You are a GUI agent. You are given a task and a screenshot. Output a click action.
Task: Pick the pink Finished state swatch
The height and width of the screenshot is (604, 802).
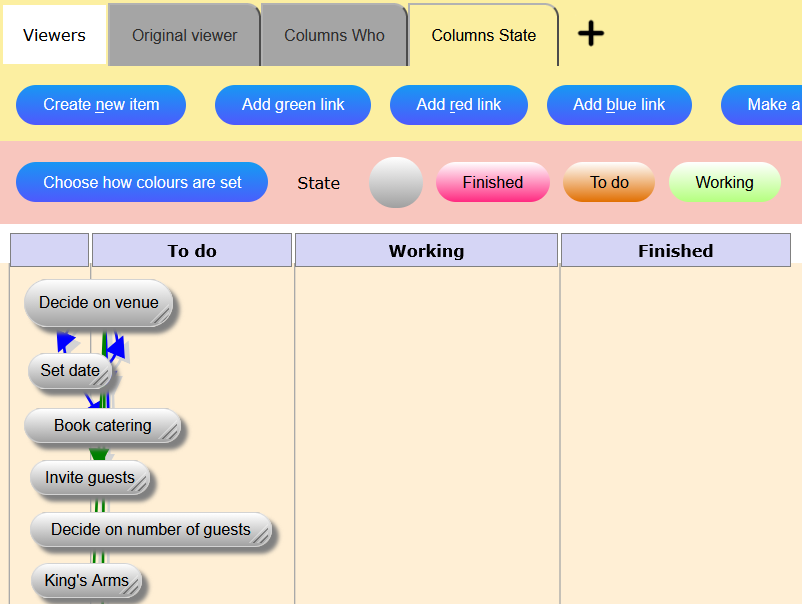493,182
